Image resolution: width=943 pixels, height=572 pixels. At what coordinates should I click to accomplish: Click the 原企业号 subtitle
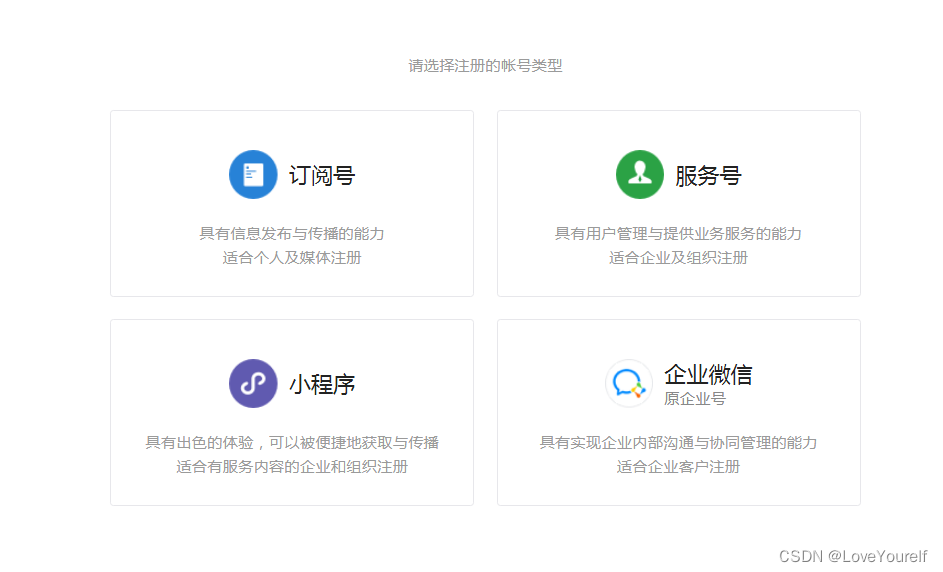click(x=695, y=399)
